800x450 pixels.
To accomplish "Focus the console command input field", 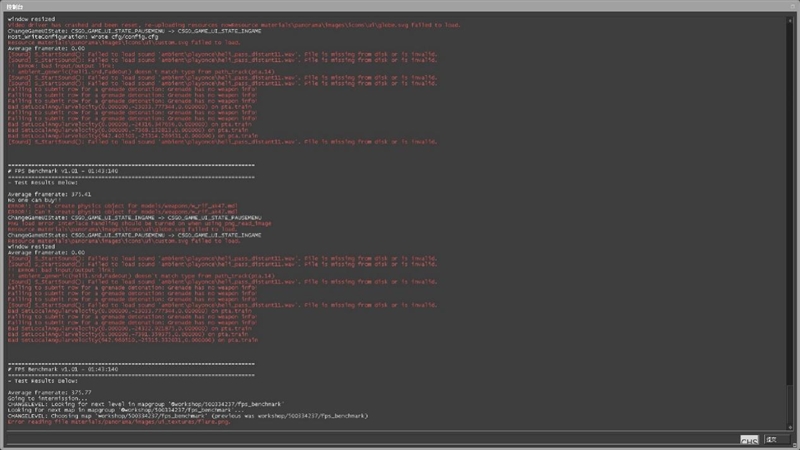I will [372, 439].
